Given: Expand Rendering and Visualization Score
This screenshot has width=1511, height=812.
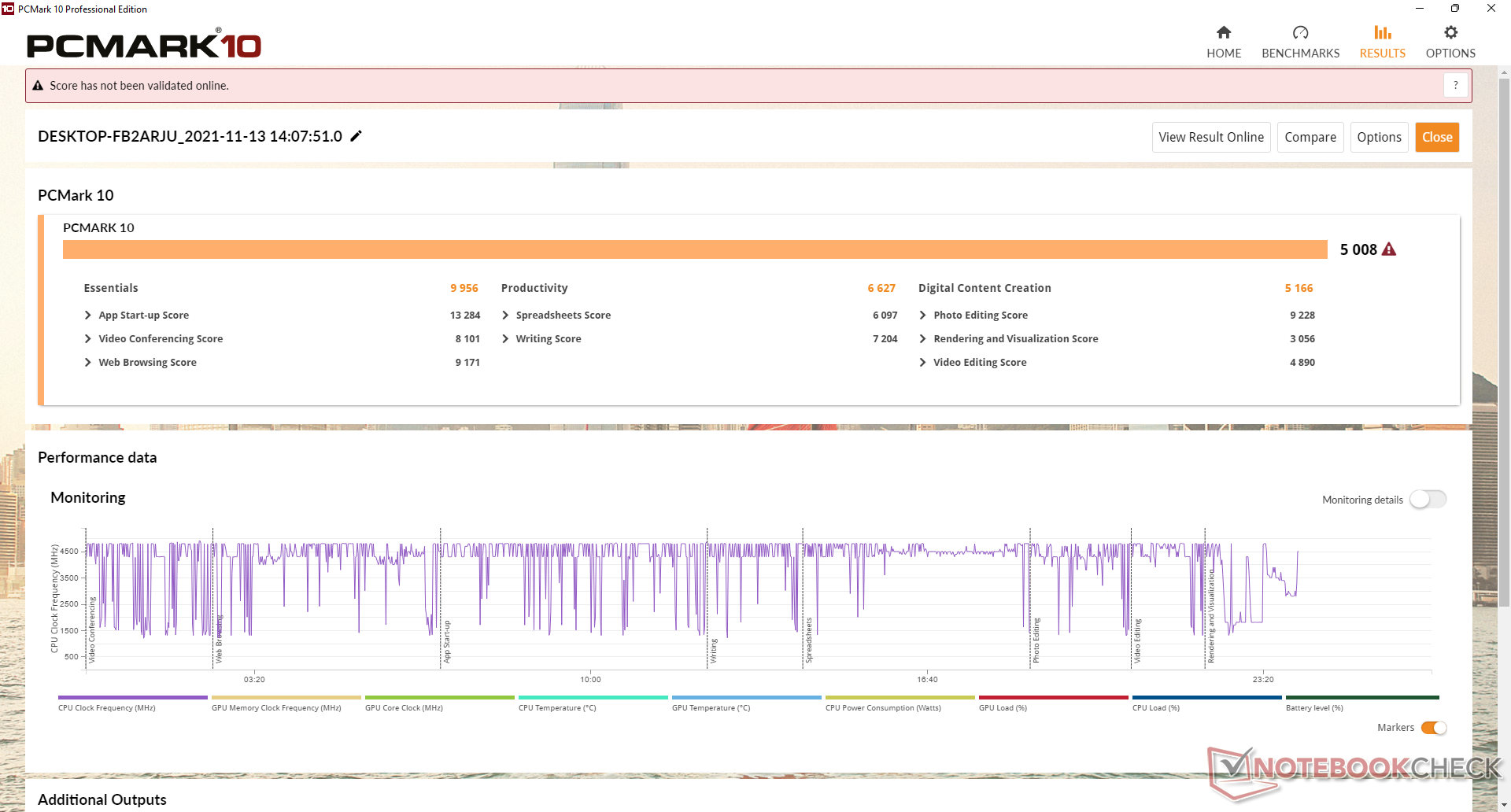Looking at the screenshot, I should tap(922, 338).
